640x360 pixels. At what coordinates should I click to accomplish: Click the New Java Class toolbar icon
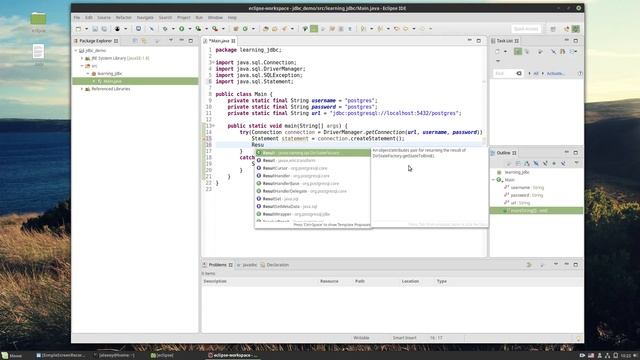click(x=245, y=29)
